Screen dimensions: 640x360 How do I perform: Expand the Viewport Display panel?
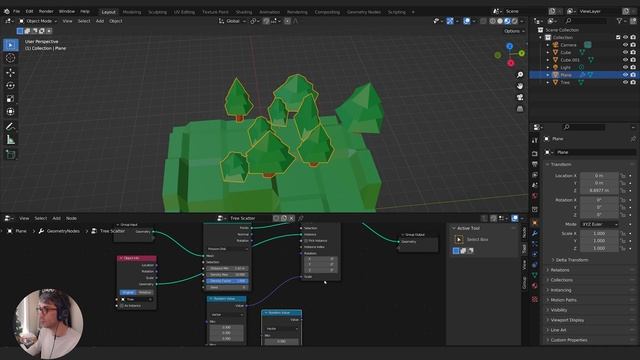click(567, 320)
